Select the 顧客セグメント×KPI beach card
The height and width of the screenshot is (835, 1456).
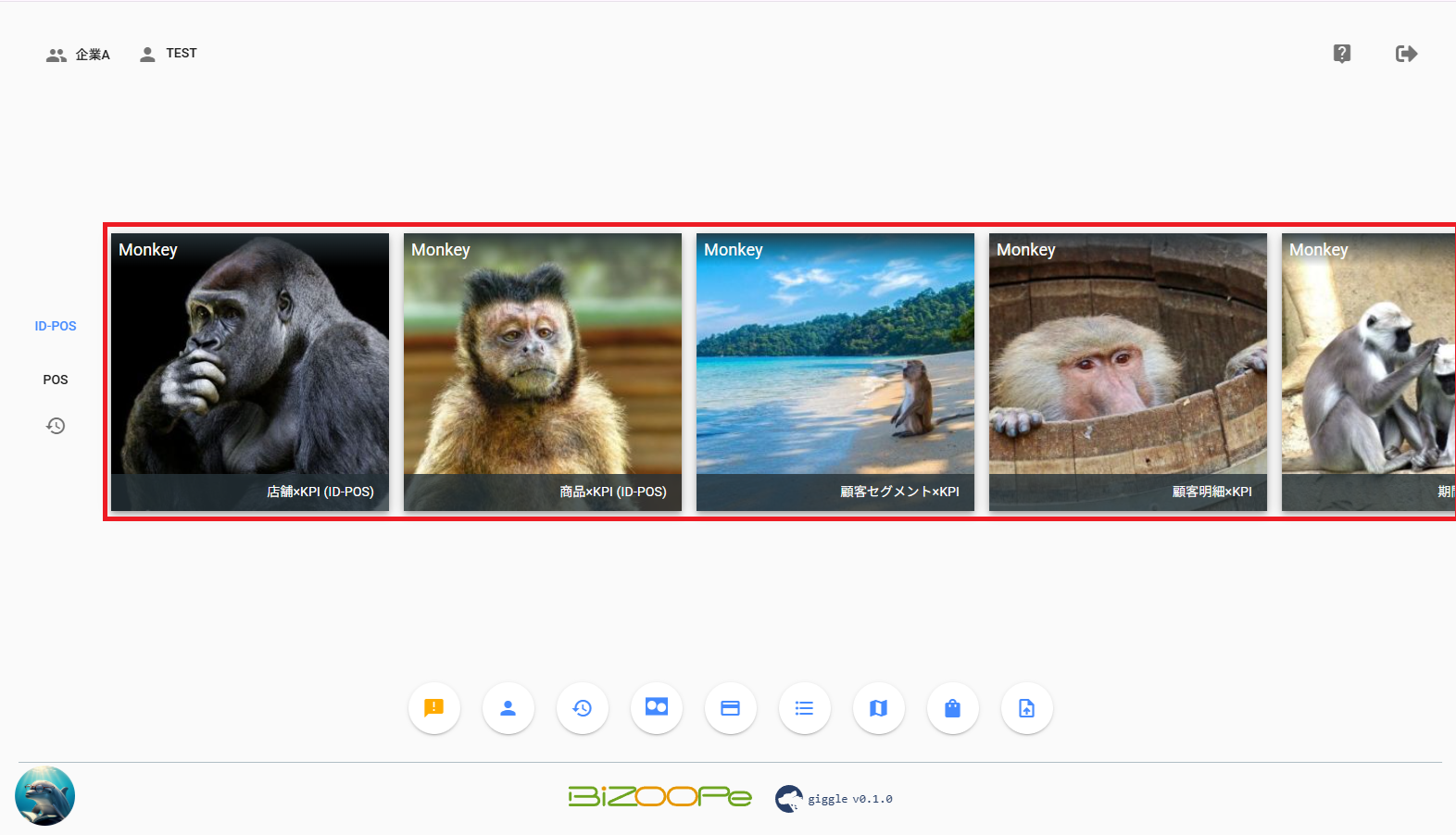point(835,371)
